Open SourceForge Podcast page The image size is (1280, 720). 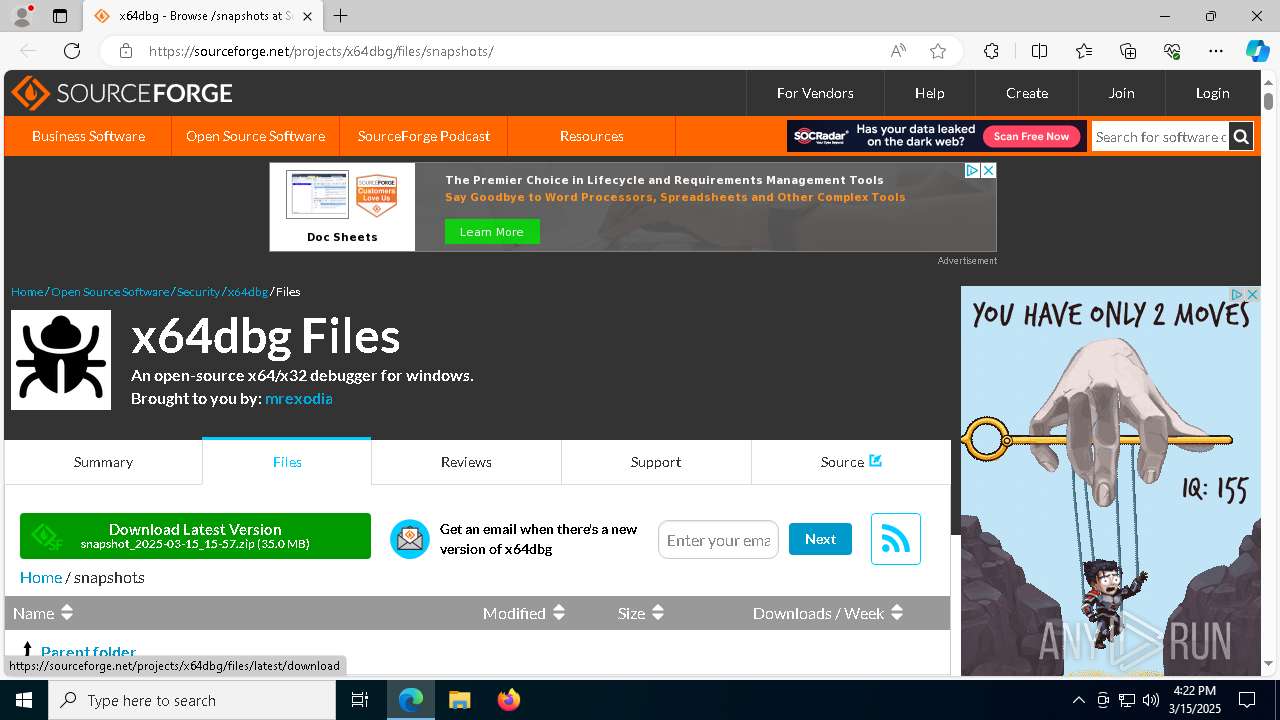[x=424, y=136]
